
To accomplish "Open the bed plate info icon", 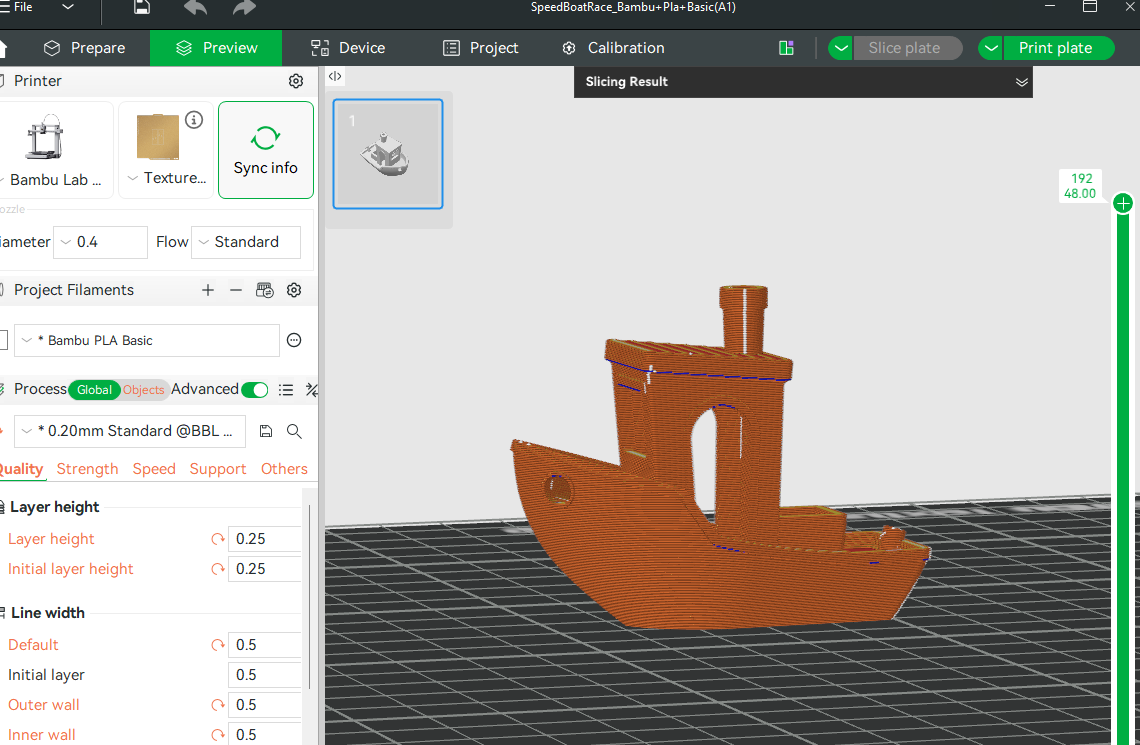I will coord(194,120).
